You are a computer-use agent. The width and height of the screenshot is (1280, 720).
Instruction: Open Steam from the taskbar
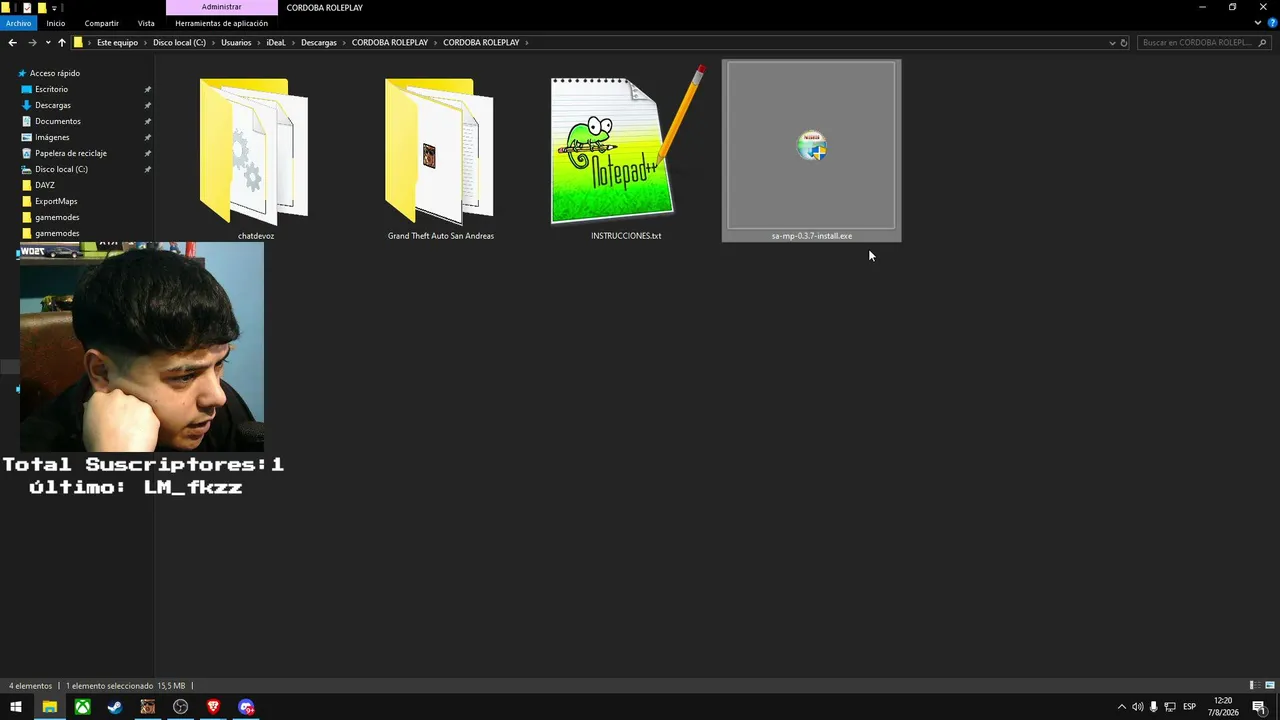pyautogui.click(x=115, y=707)
